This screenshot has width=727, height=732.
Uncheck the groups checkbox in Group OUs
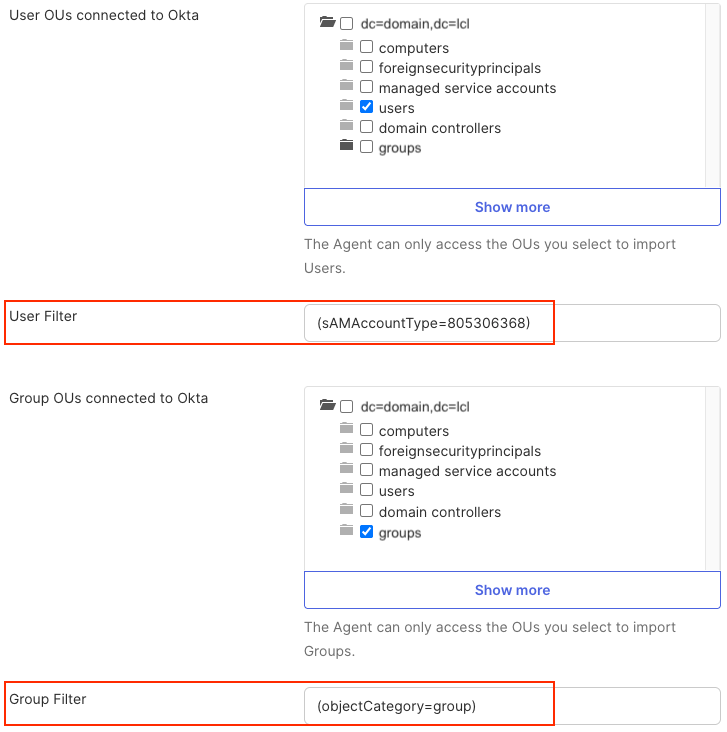pos(367,532)
